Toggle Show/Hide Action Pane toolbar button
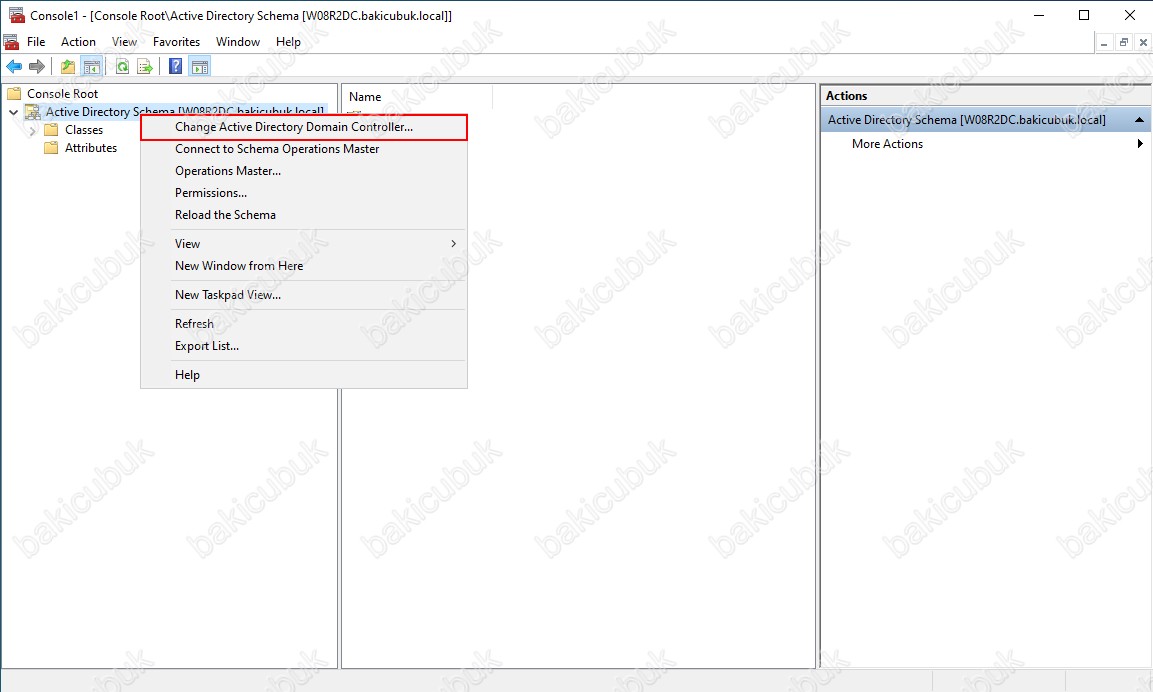1153x692 pixels. (200, 67)
